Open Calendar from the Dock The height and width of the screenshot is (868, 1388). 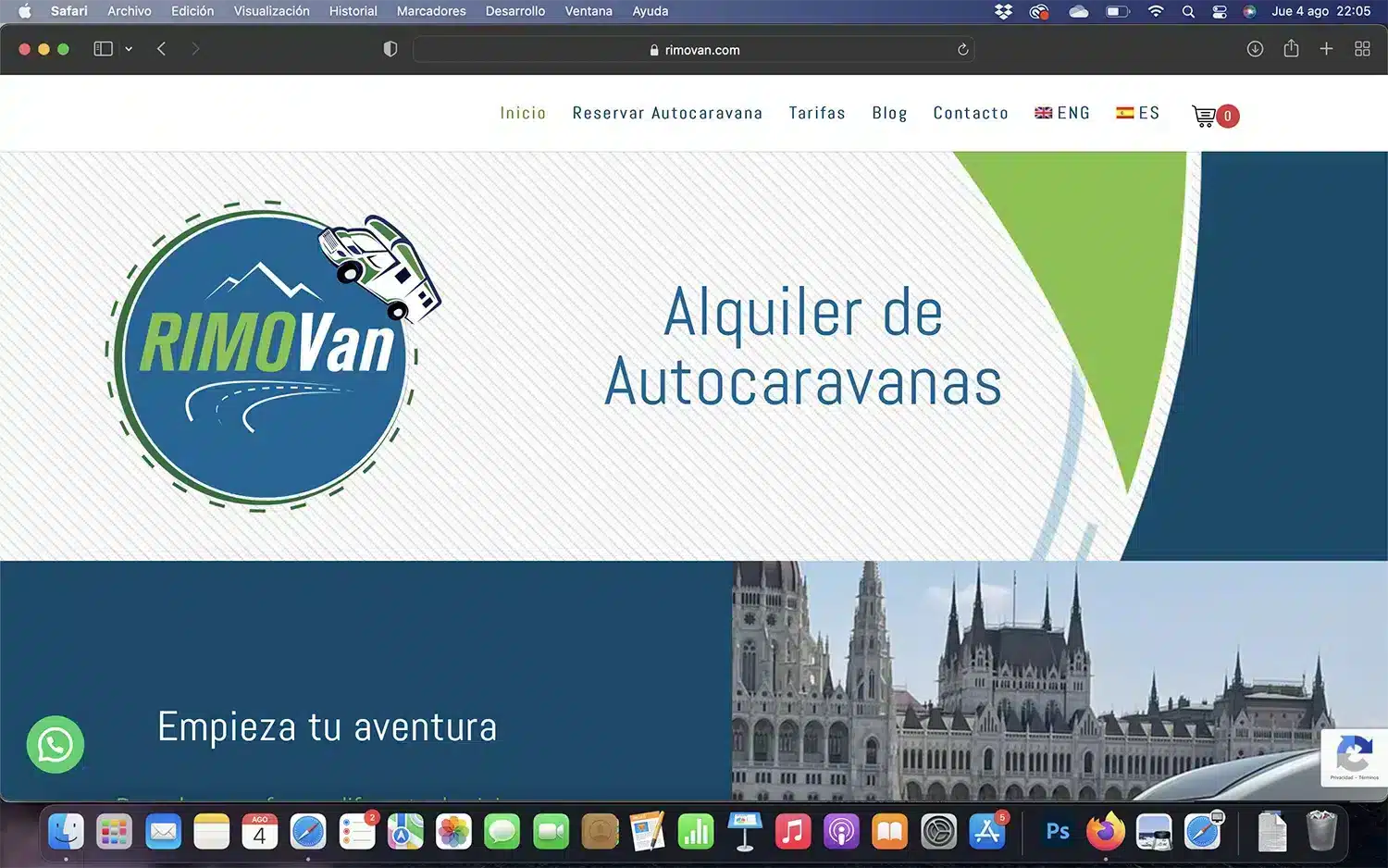260,832
